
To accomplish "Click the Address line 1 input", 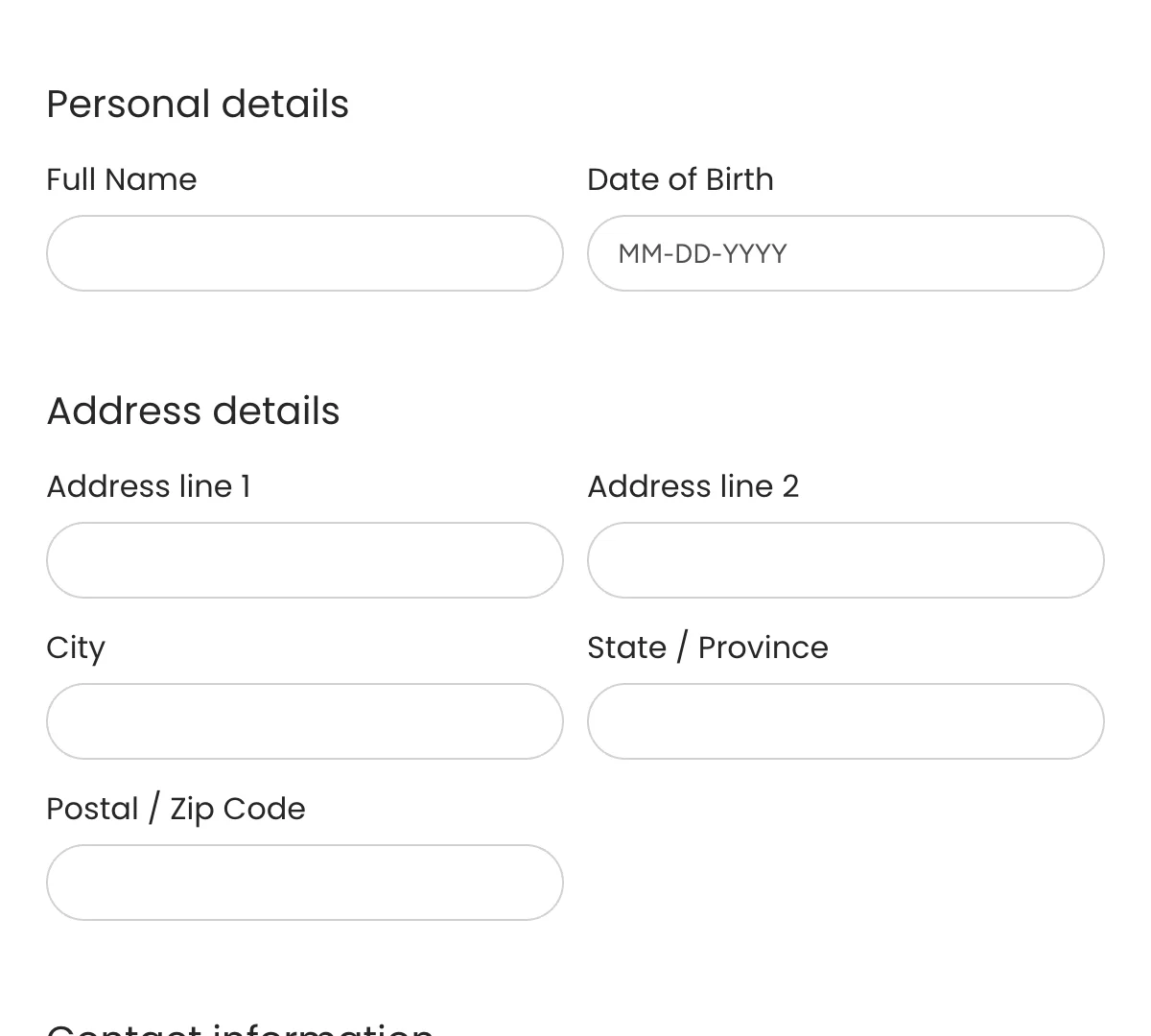I will pos(304,560).
